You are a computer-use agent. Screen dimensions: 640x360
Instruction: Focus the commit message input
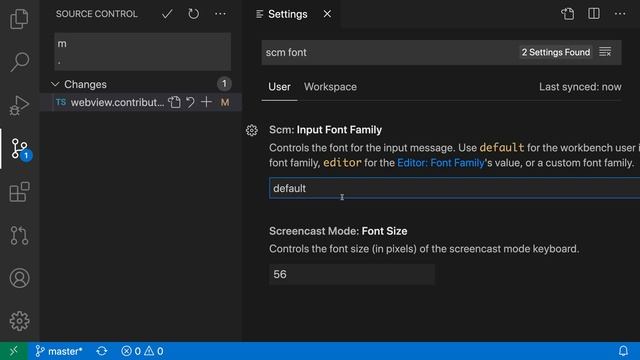pos(142,52)
